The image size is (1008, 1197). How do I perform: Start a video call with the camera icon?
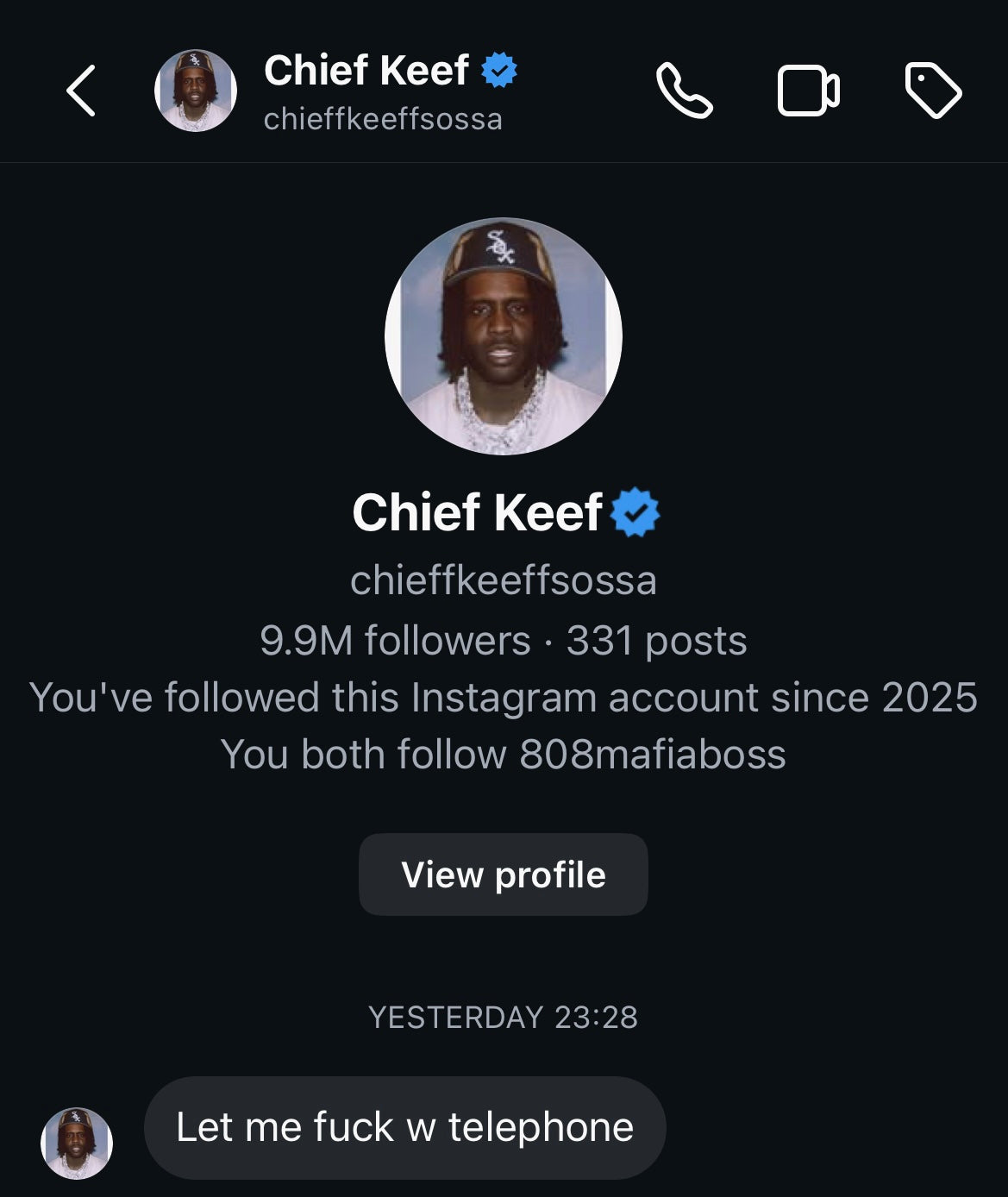[808, 91]
